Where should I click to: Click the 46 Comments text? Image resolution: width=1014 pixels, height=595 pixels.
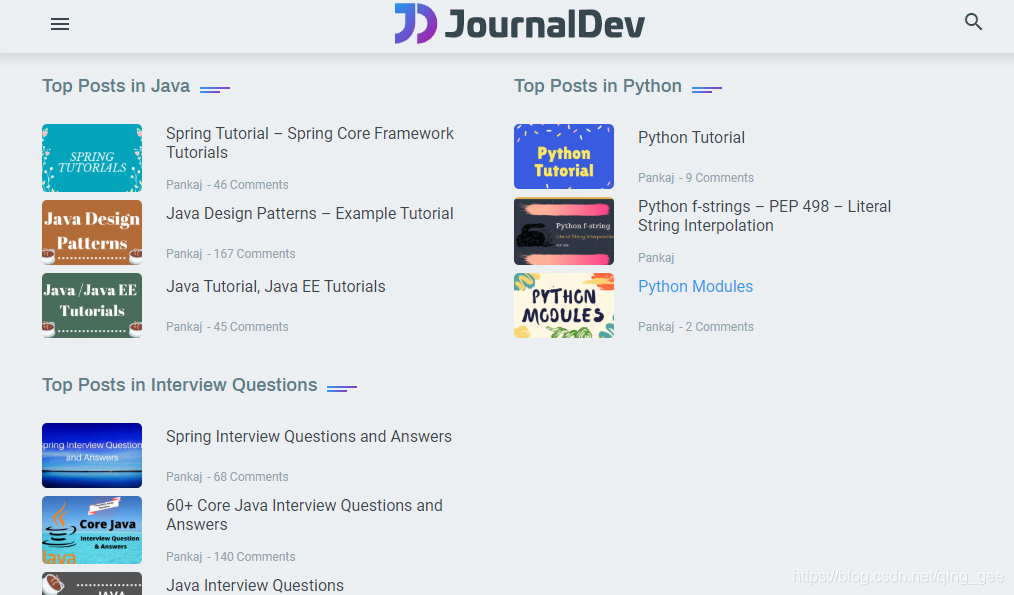pos(251,185)
